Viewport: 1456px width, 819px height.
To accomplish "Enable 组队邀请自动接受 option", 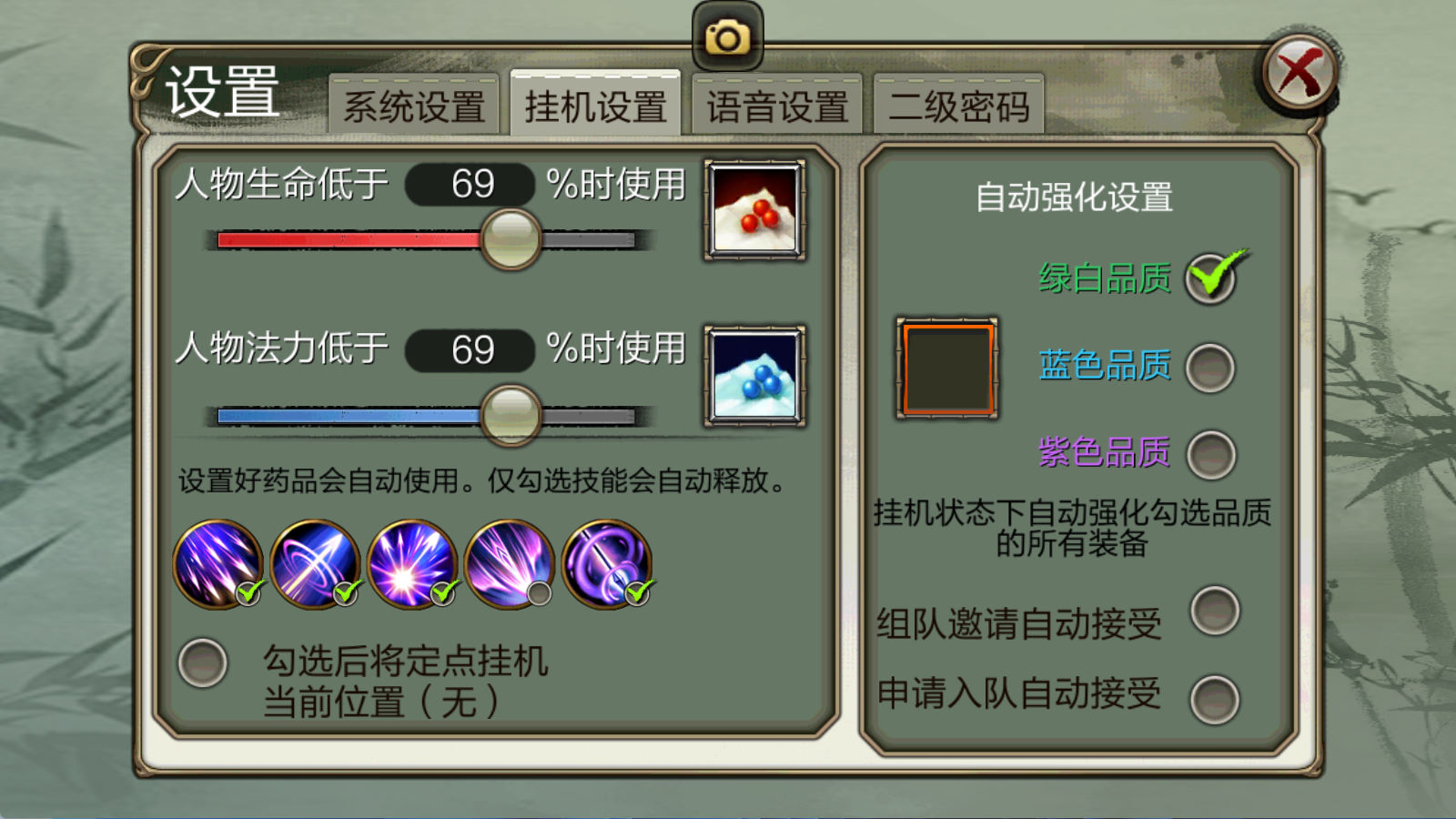I will [1215, 611].
